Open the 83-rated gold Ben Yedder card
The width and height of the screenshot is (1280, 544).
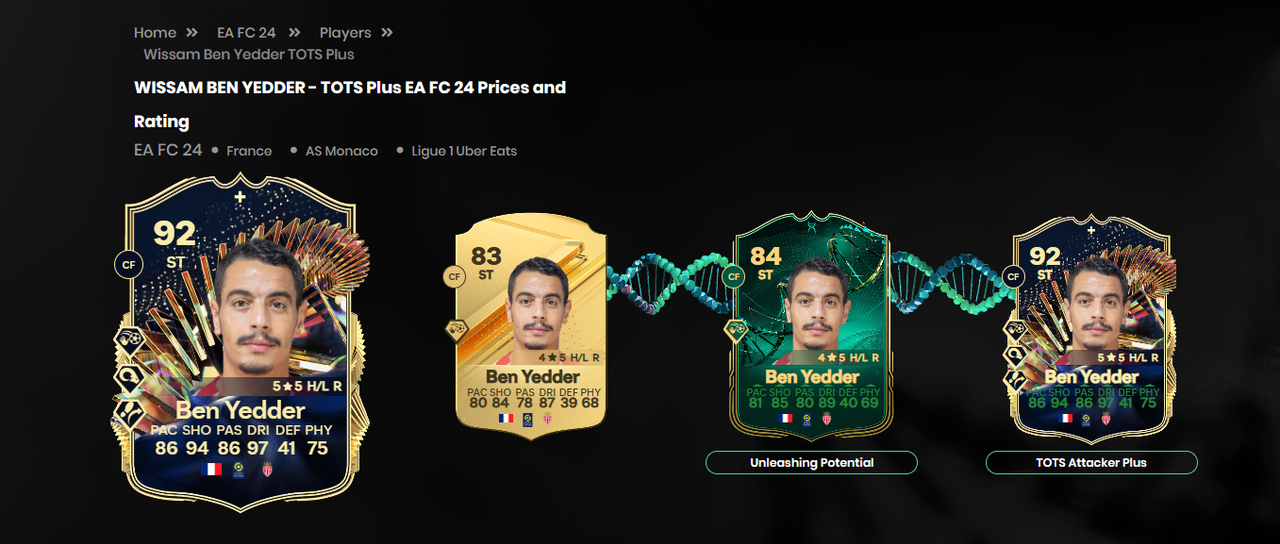coord(531,325)
